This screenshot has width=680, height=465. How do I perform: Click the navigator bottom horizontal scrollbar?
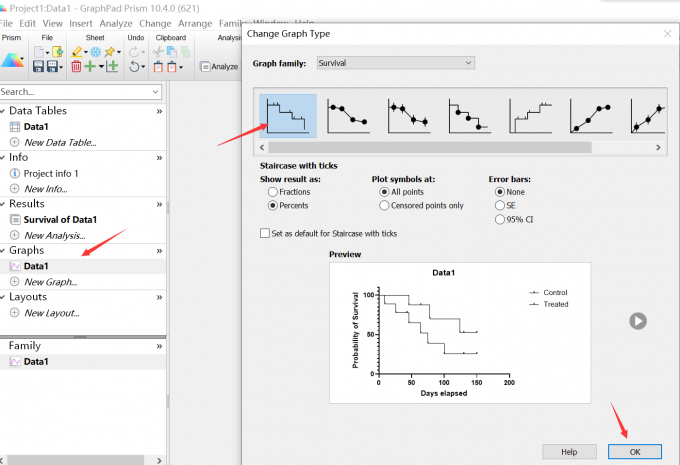pos(75,460)
